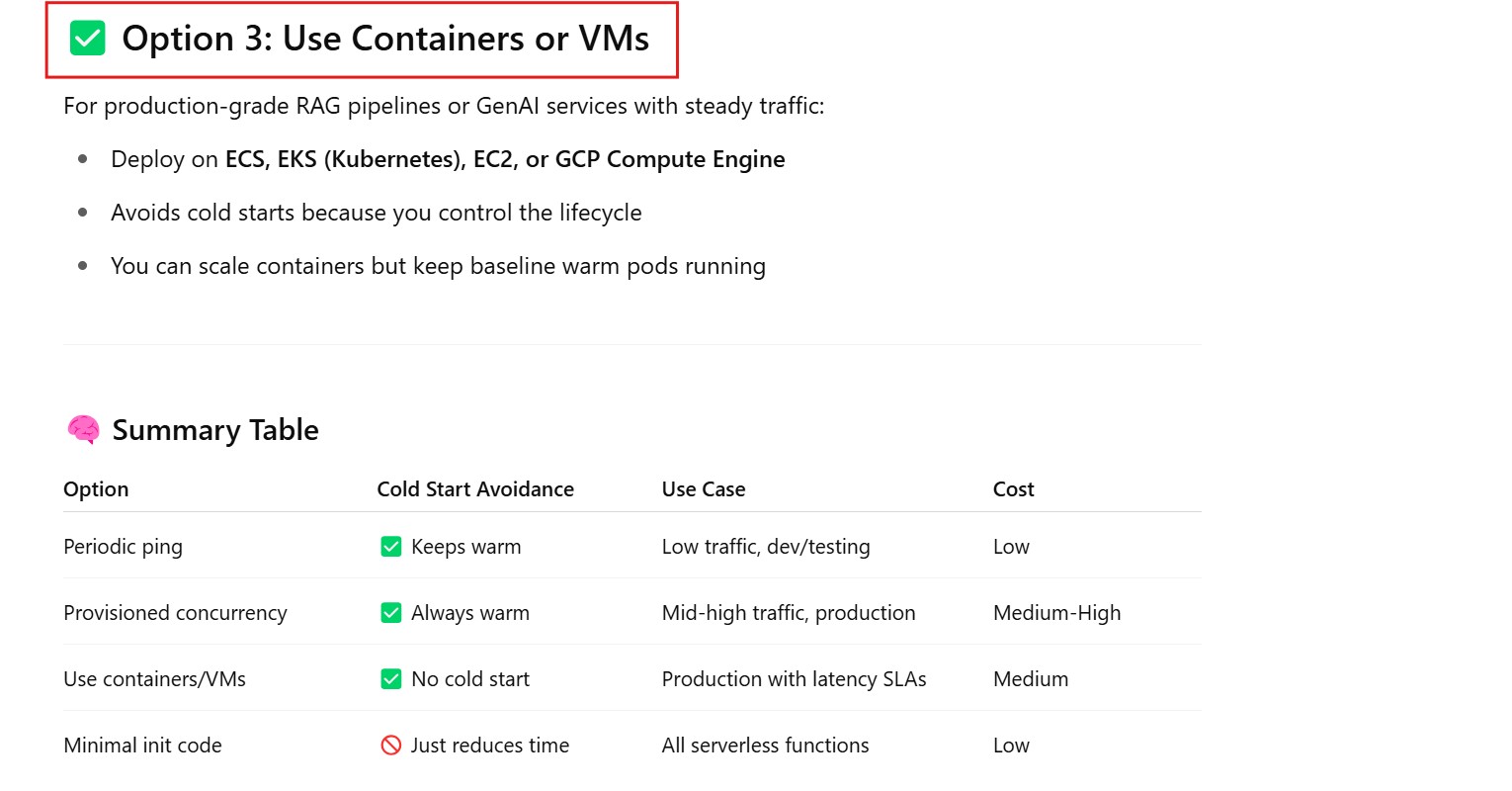Click the pink brain emoji by Summary Table
This screenshot has height=791, width=1512.
pos(83,430)
